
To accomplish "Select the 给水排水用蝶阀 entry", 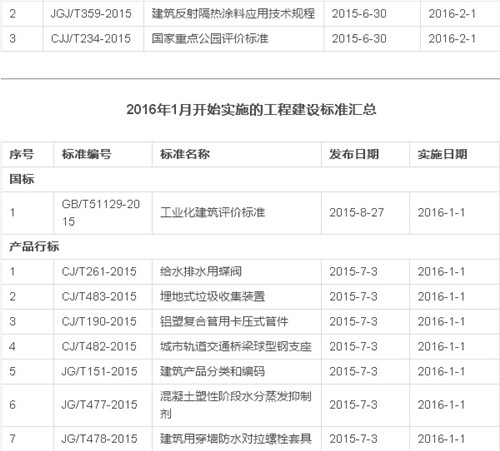I will click(x=201, y=272).
